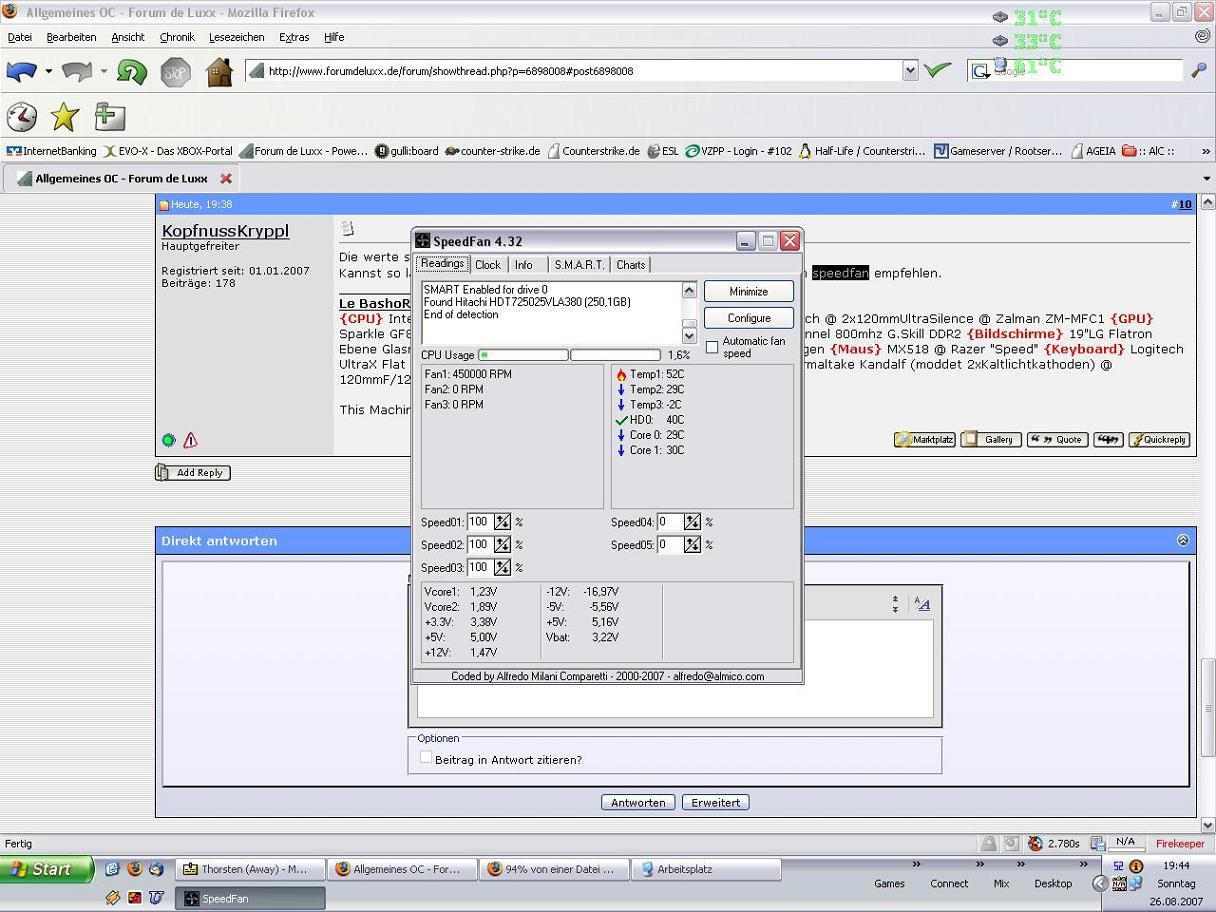Screen dimensions: 1216x912
Task: Check Beitrag in Antwort zitieren option
Action: (x=426, y=758)
